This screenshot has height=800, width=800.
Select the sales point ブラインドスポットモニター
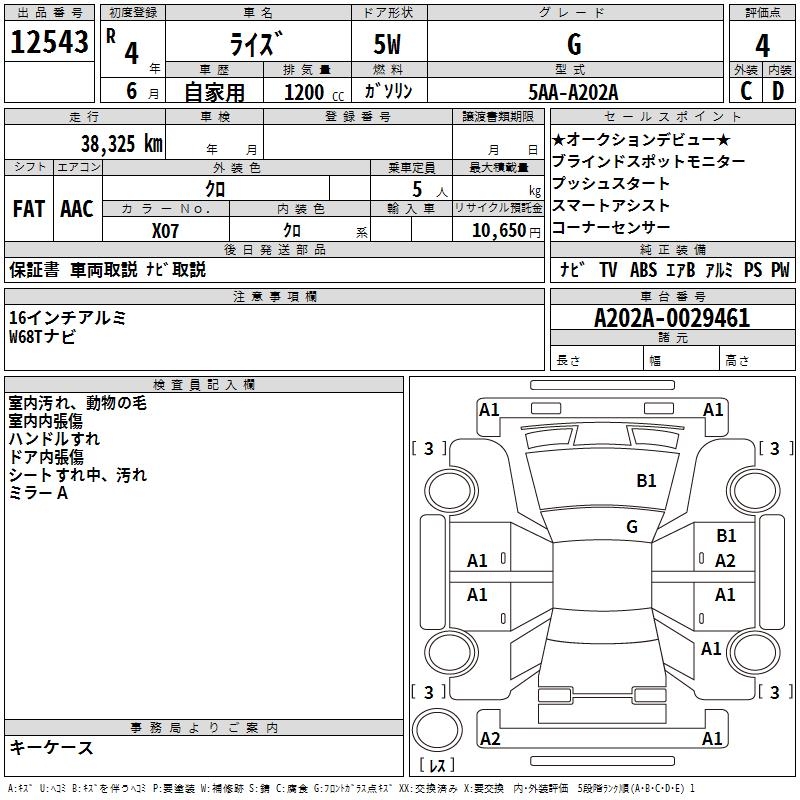[648, 161]
